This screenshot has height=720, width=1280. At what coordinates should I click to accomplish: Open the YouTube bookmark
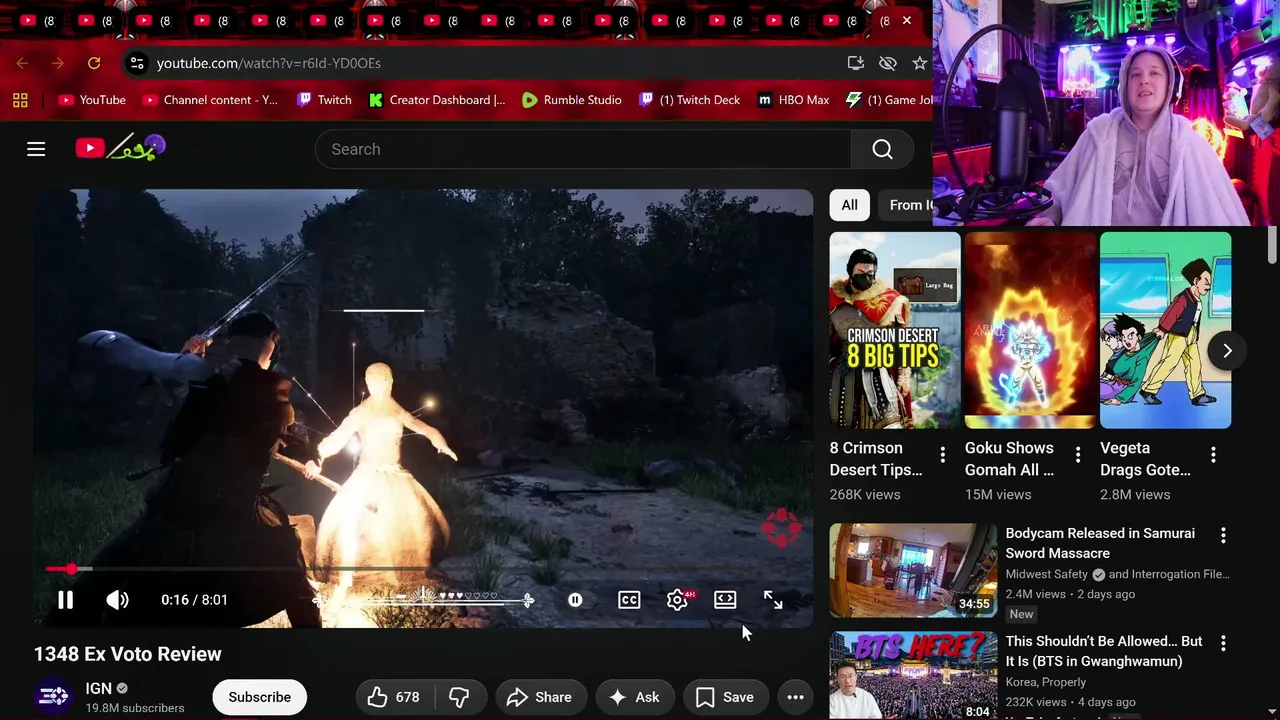click(x=92, y=100)
